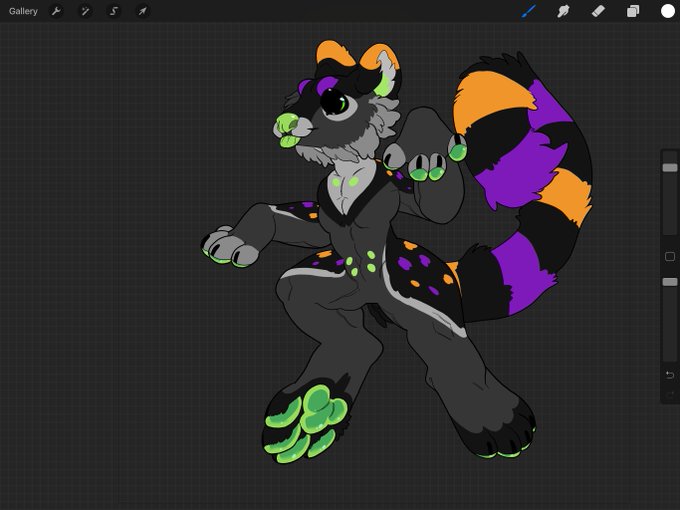Screen dimensions: 680x510
Task: Open the Actions wrench menu
Action: tap(56, 11)
